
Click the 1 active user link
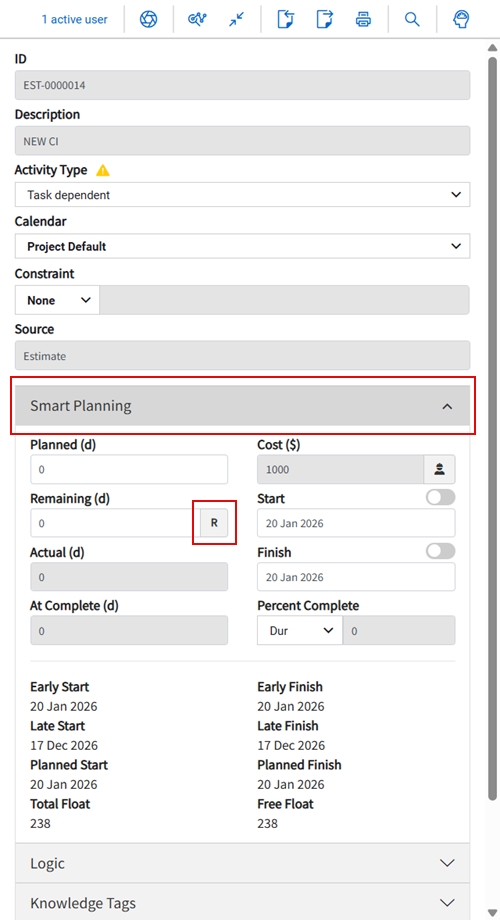click(x=75, y=19)
